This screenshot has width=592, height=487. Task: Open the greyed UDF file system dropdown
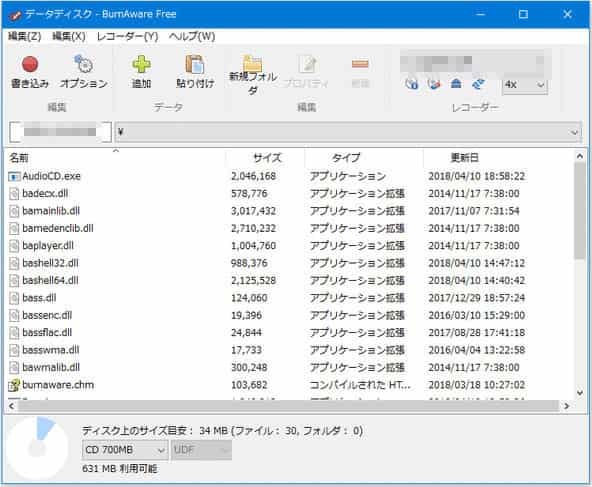pos(201,450)
